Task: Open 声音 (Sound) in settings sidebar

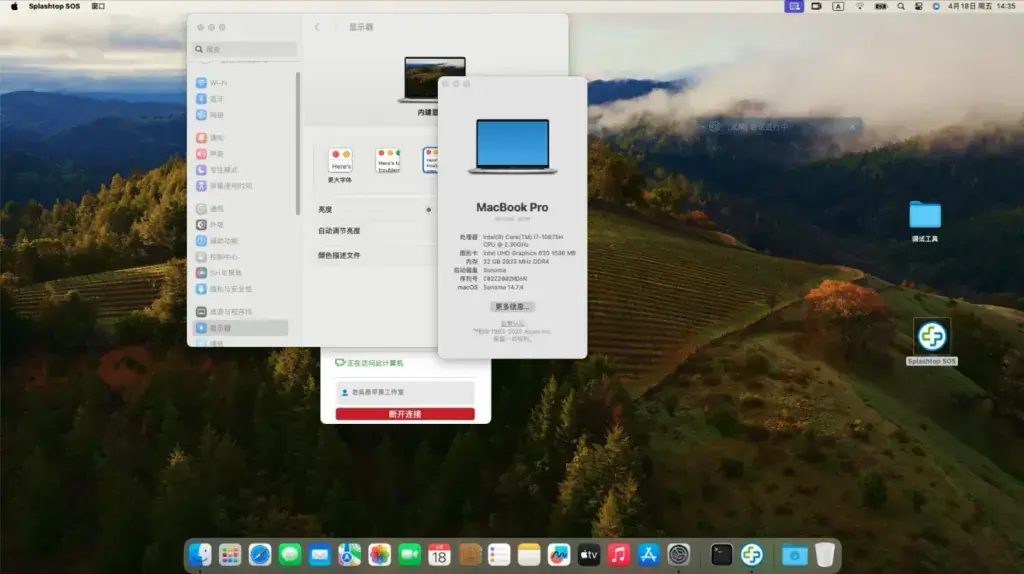Action: pyautogui.click(x=210, y=153)
